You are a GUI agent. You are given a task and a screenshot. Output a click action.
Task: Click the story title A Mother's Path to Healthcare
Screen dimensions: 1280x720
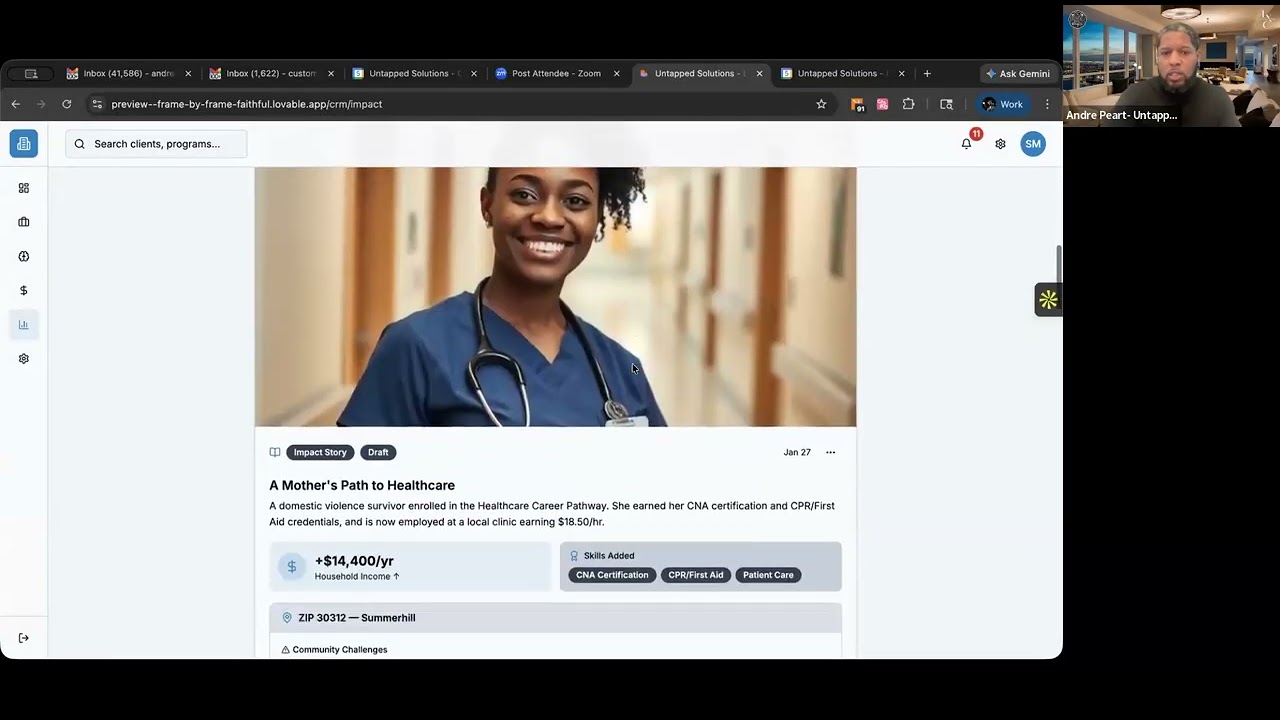click(x=362, y=485)
